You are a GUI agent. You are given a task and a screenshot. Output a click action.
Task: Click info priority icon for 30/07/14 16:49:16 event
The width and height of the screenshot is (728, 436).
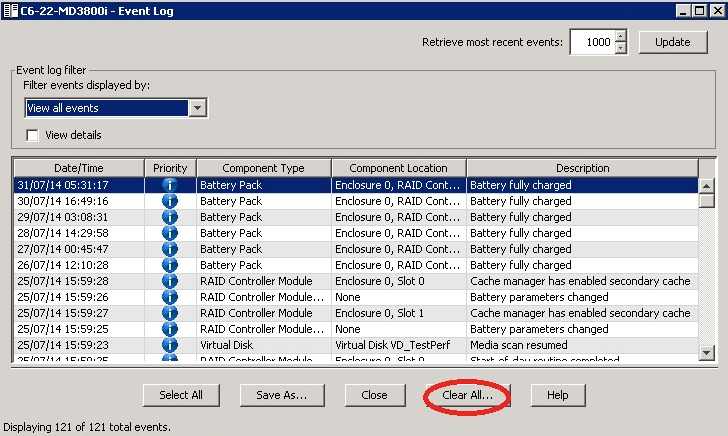click(x=170, y=201)
